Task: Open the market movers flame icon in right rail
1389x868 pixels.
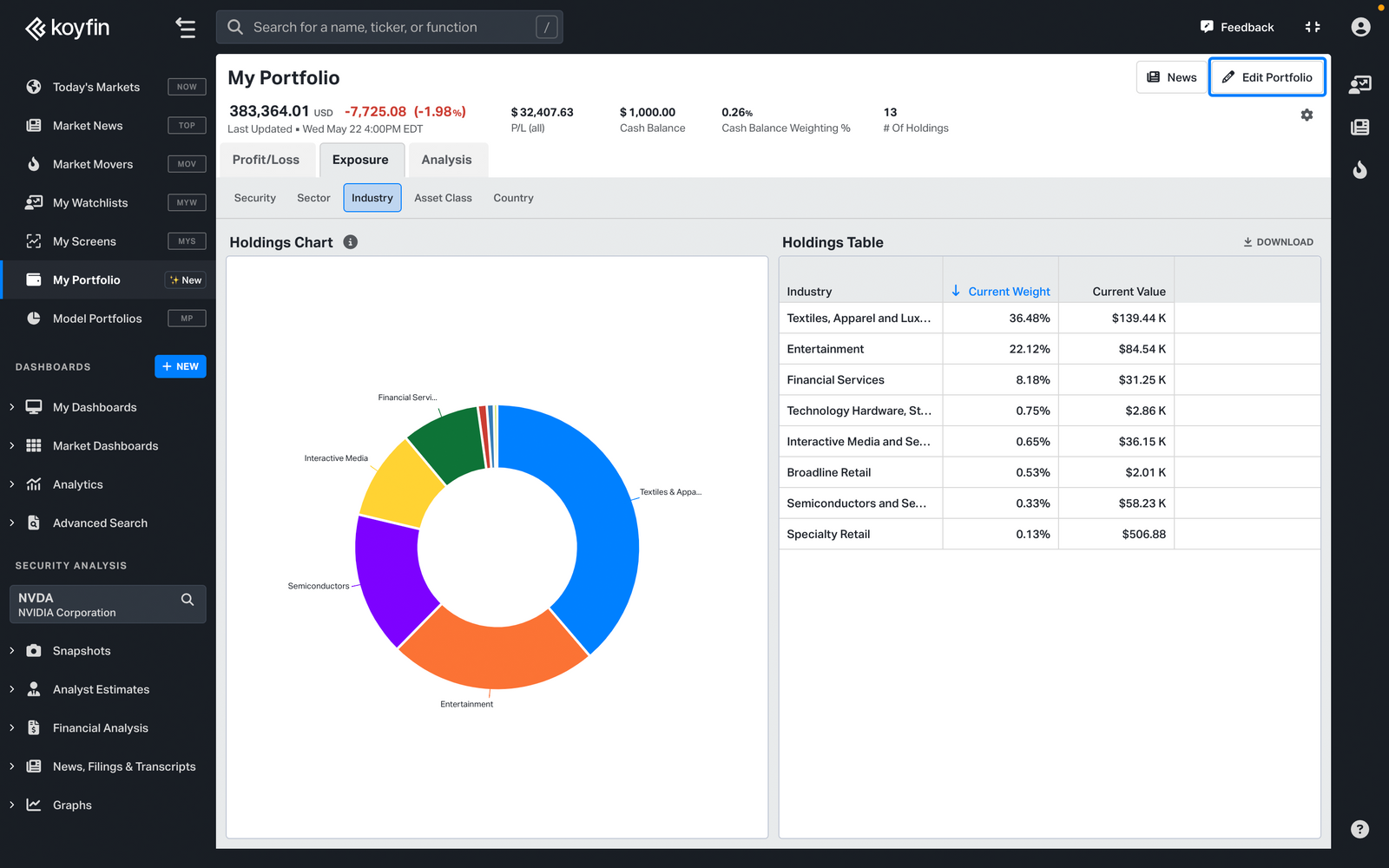Action: coord(1359,169)
